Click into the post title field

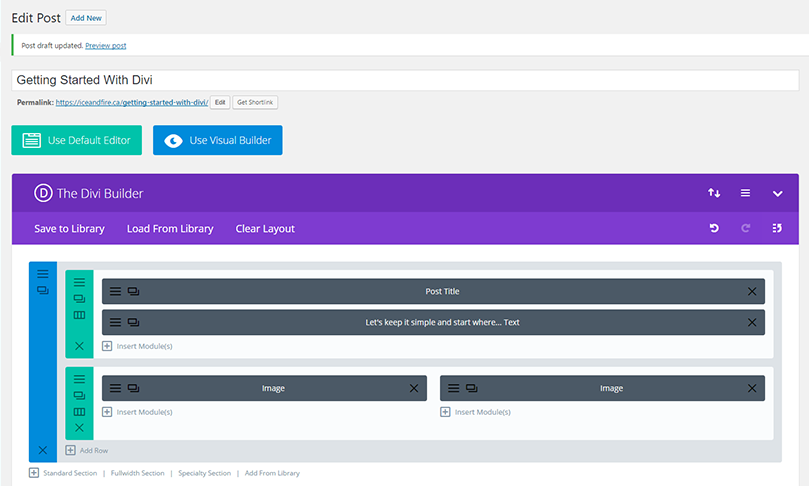pyautogui.click(x=405, y=80)
